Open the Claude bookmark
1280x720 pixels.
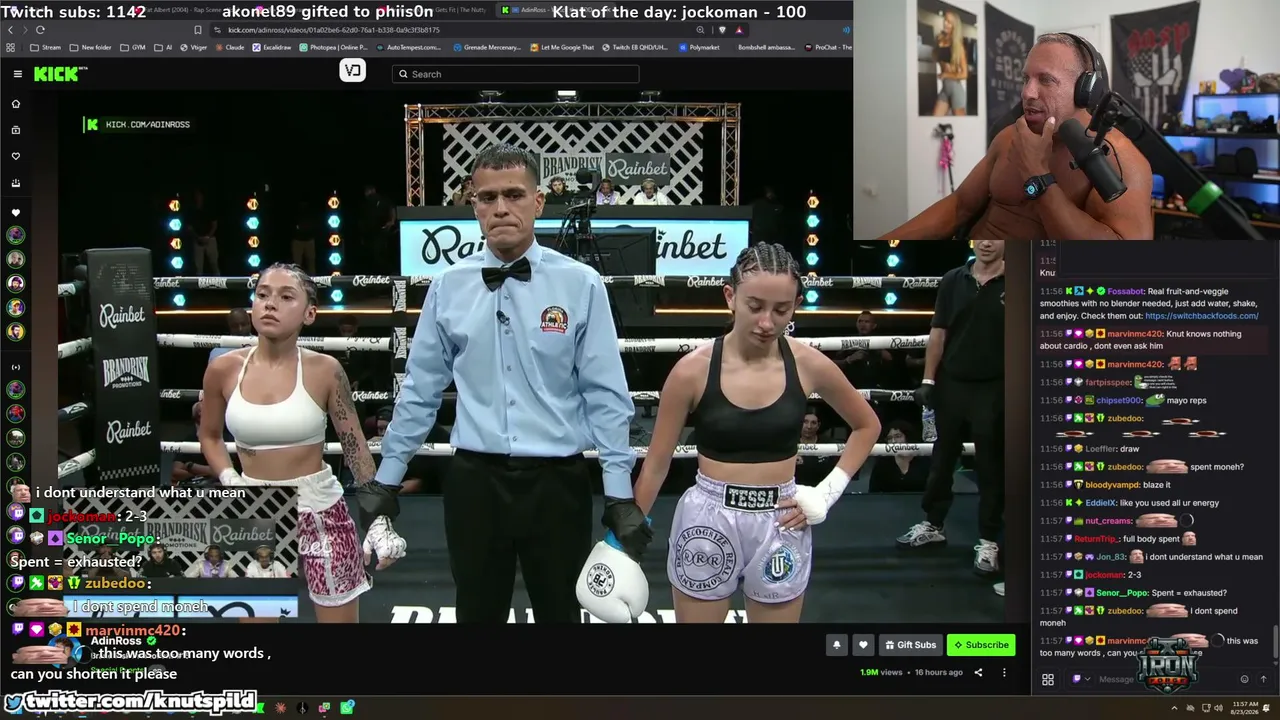229,47
